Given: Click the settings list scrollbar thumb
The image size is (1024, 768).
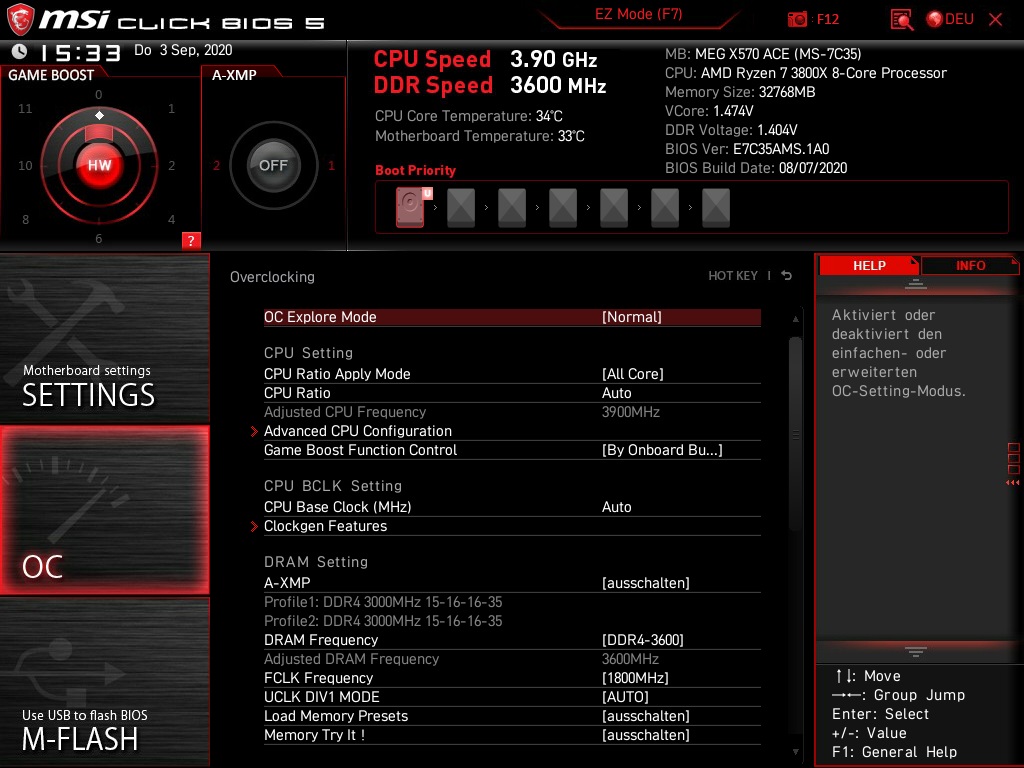Looking at the screenshot, I should tap(795, 434).
